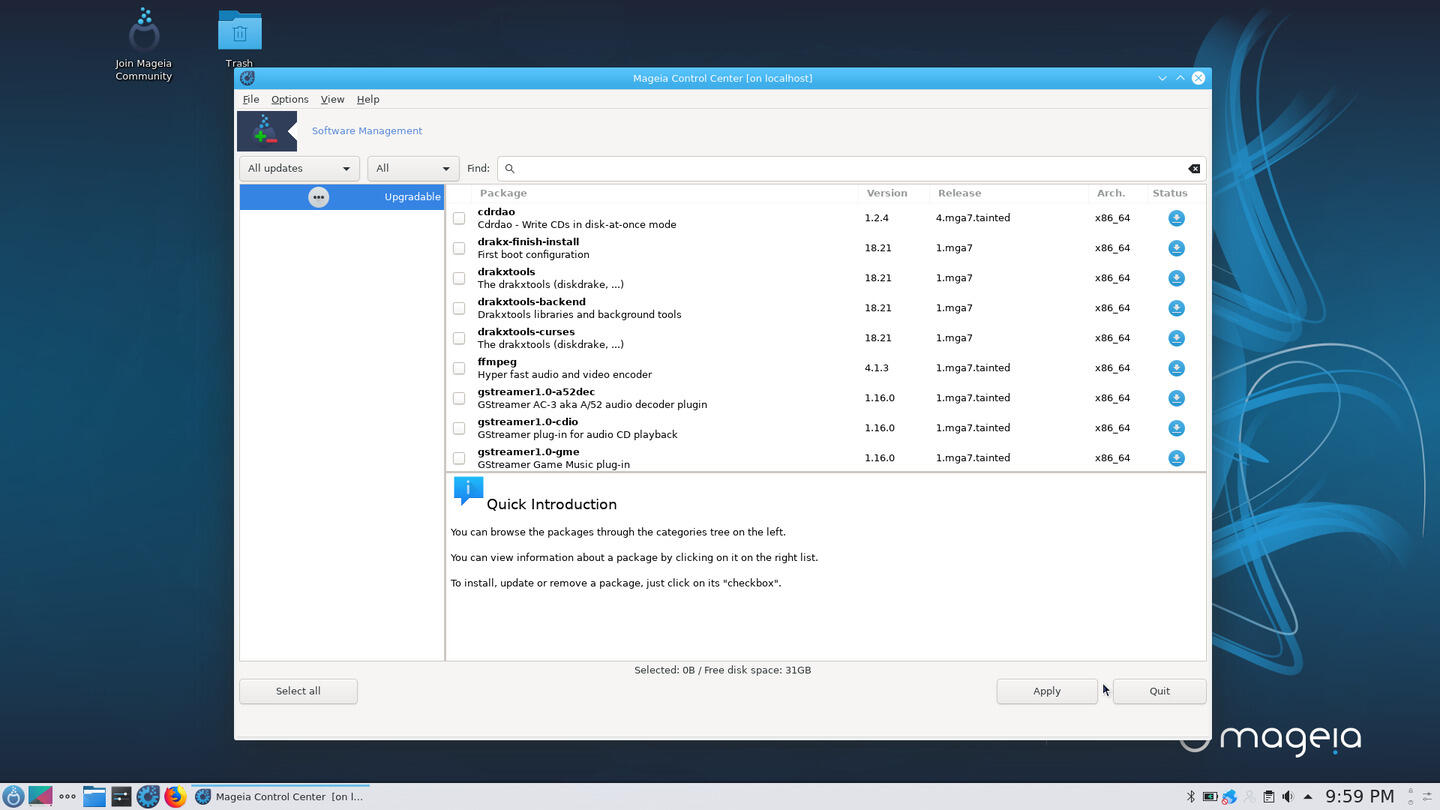The image size is (1440, 810).
Task: Click the download status icon for drakx-finish-install
Action: 1176,248
